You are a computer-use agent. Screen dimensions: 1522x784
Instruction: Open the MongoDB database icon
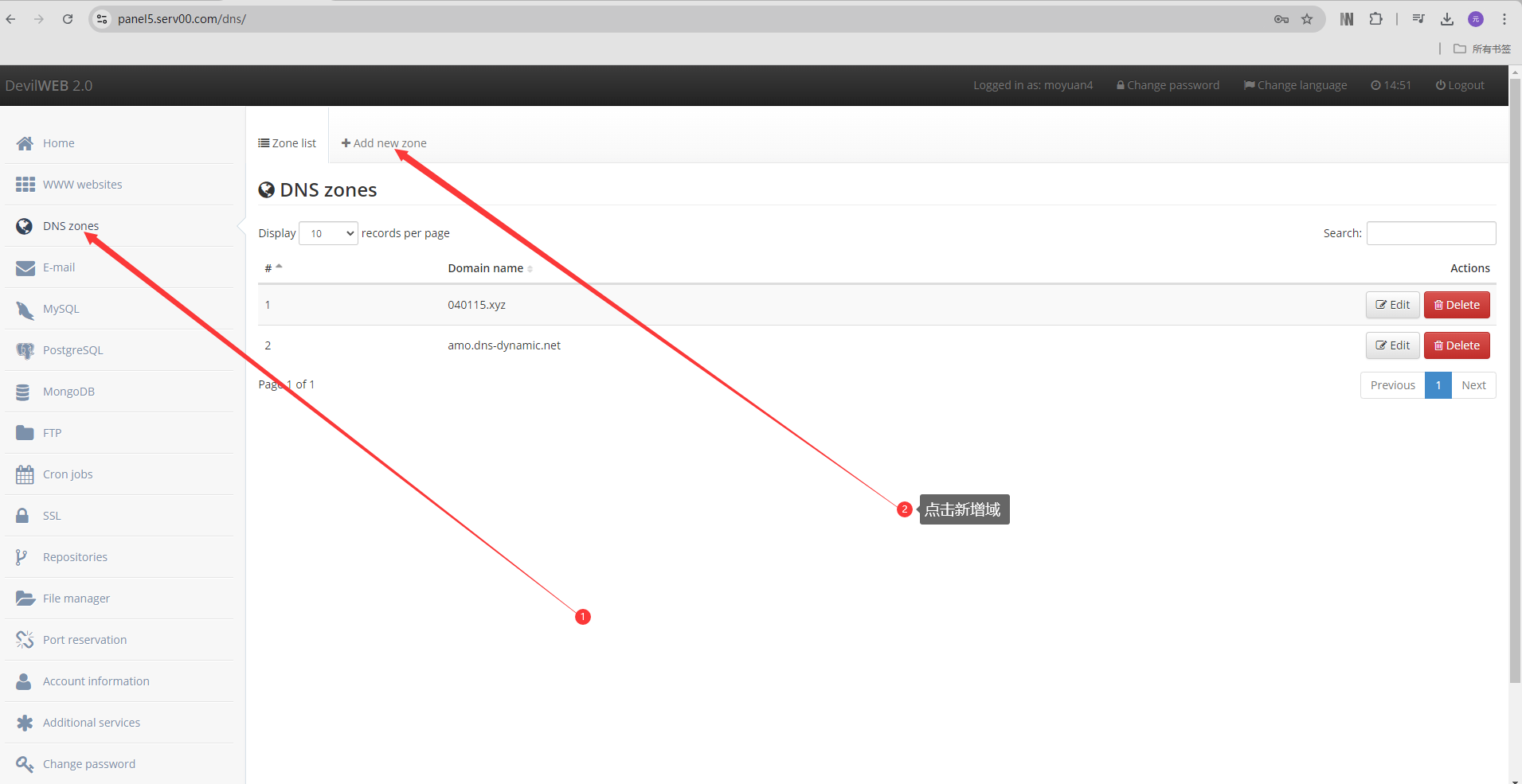coord(23,392)
